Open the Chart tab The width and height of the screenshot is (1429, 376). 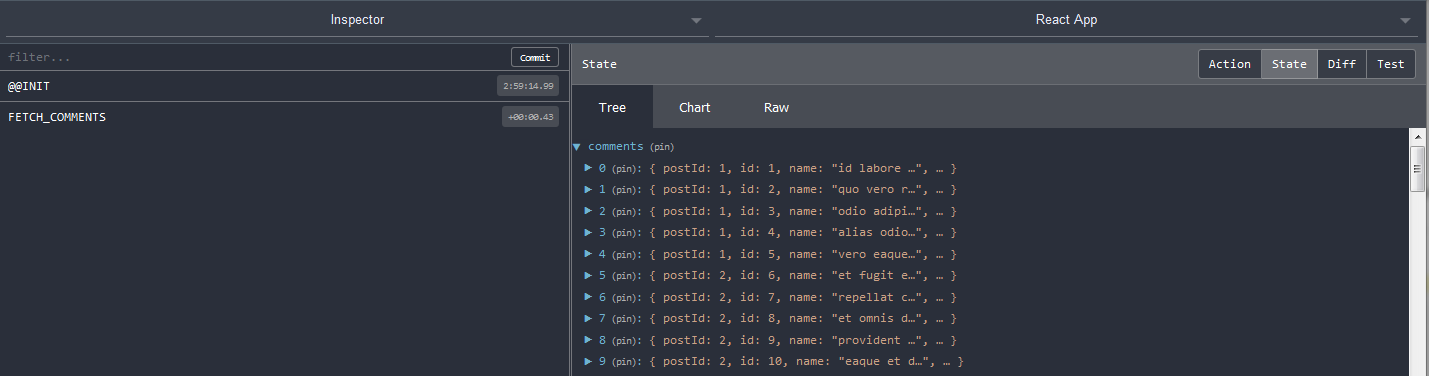(694, 107)
